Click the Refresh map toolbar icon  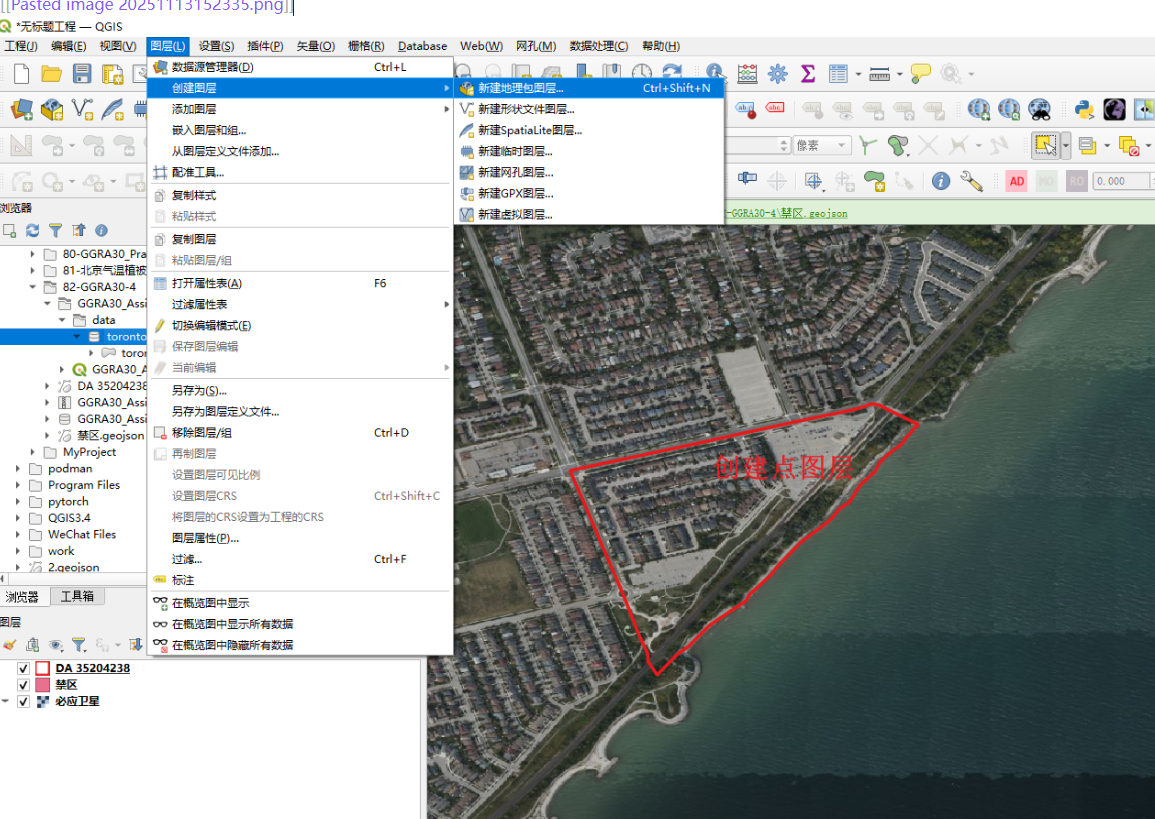672,71
